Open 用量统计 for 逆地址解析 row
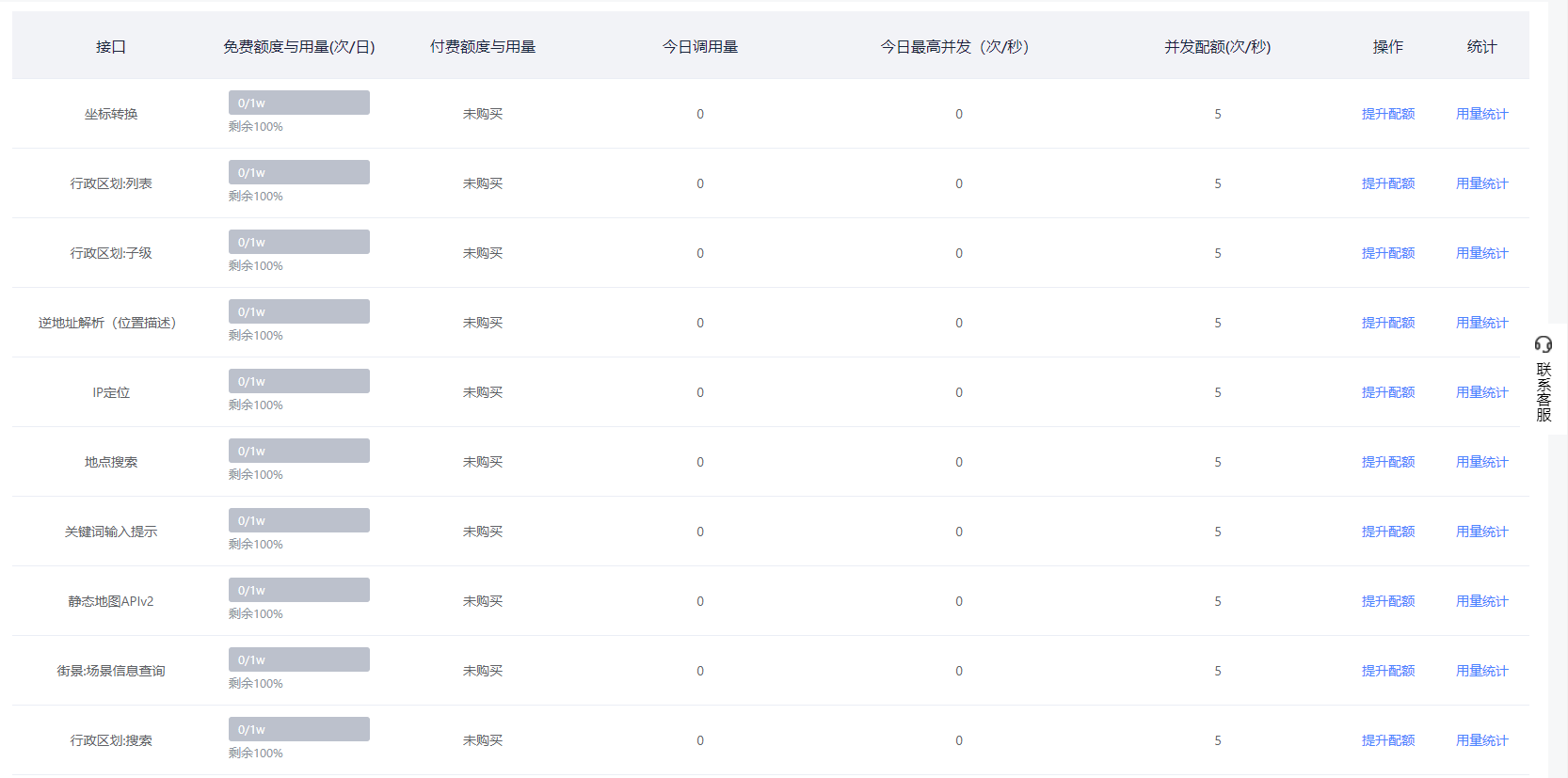This screenshot has height=778, width=1568. point(1482,323)
